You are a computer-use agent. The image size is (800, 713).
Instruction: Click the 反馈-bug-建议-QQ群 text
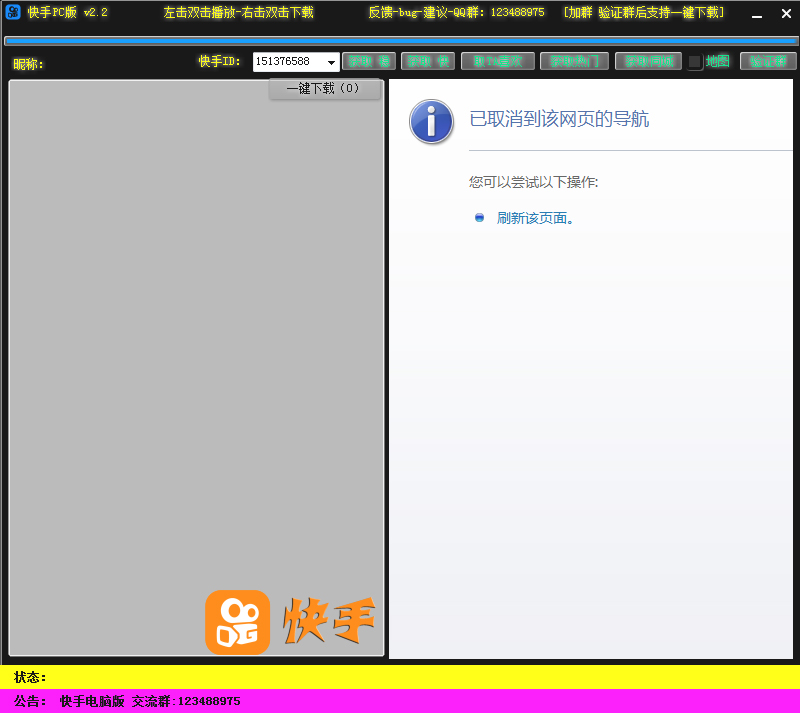coord(456,12)
